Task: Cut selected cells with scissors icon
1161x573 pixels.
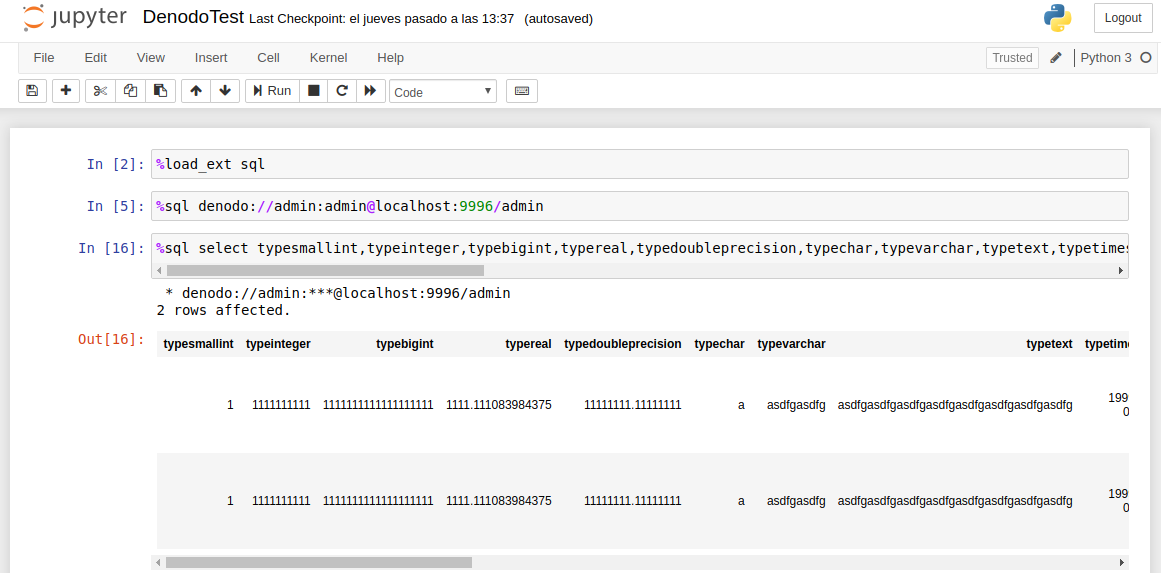Action: [x=101, y=91]
